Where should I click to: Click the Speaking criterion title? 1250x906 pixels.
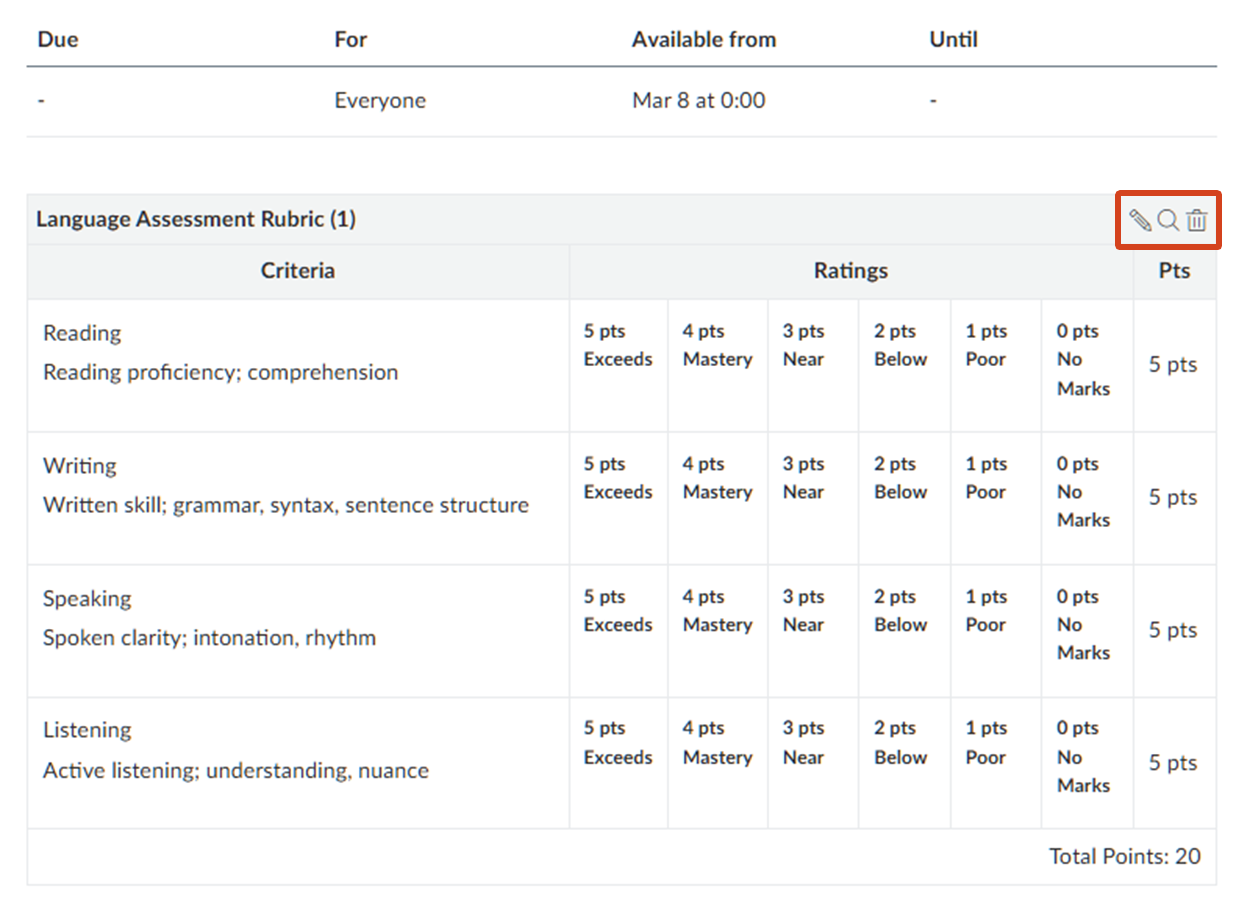[87, 599]
